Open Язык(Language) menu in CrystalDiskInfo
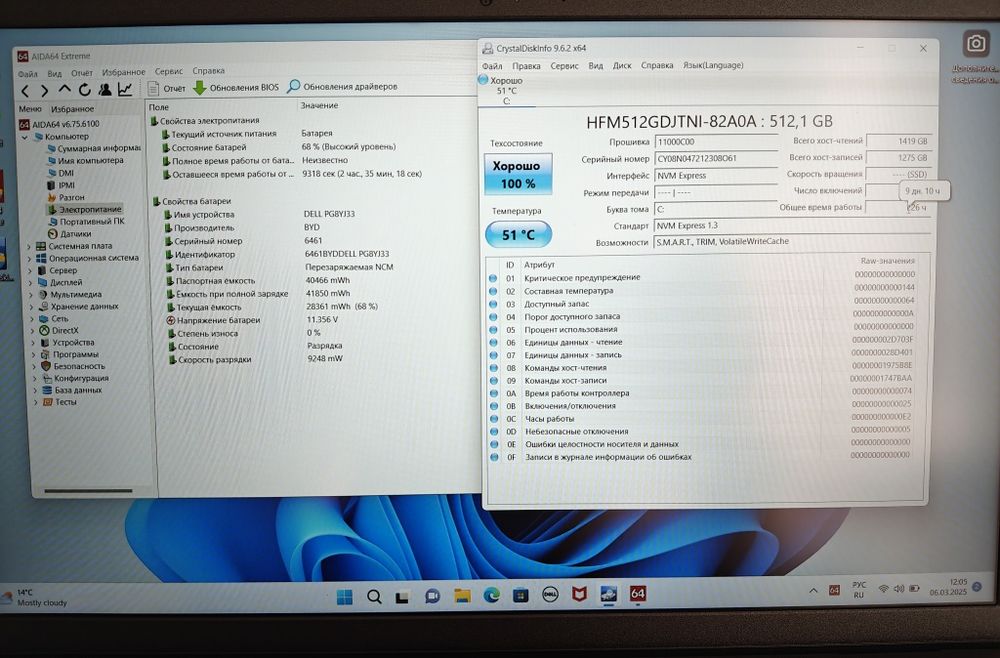Viewport: 1000px width, 658px height. coord(713,65)
